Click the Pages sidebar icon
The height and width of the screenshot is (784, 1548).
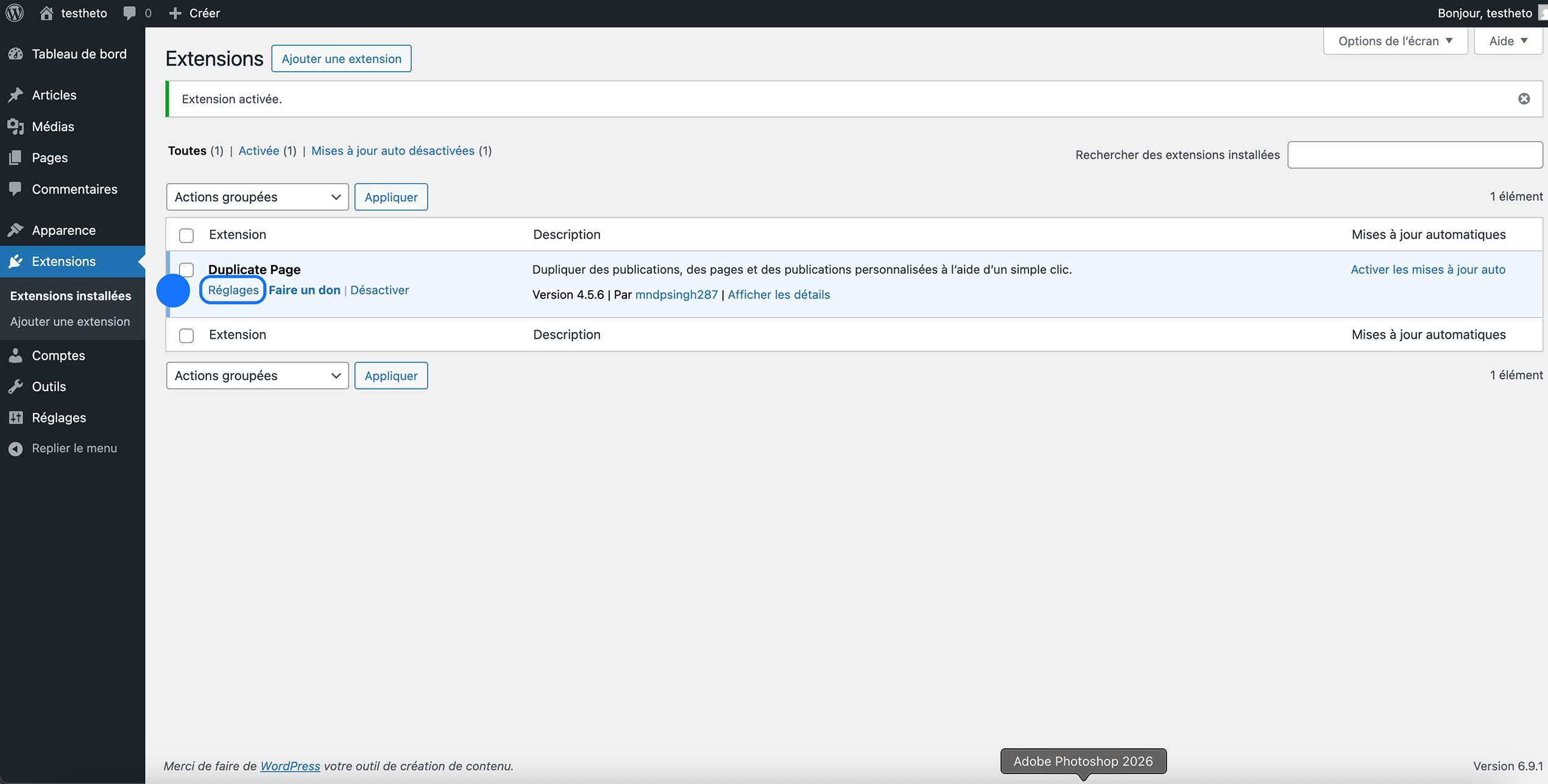pos(16,157)
